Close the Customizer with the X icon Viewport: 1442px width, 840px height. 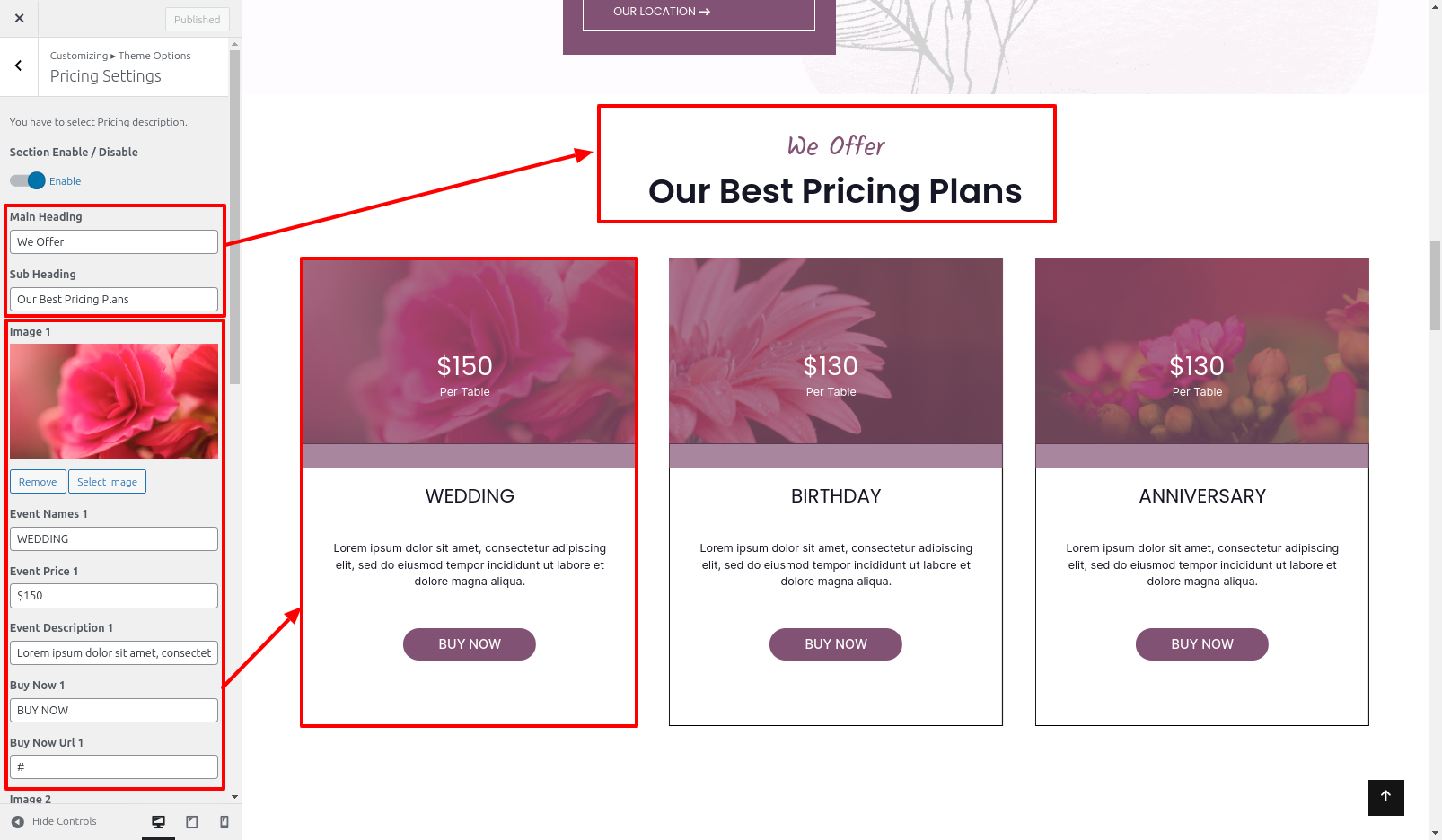pyautogui.click(x=19, y=18)
